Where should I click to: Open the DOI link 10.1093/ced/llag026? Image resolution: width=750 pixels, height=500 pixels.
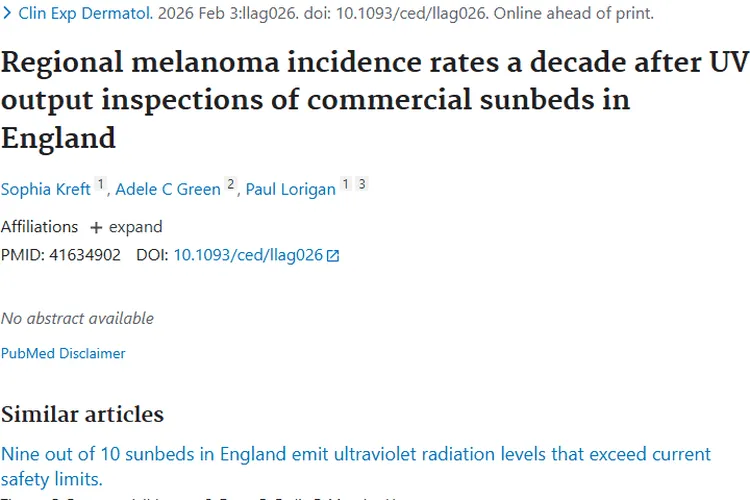pyautogui.click(x=248, y=255)
